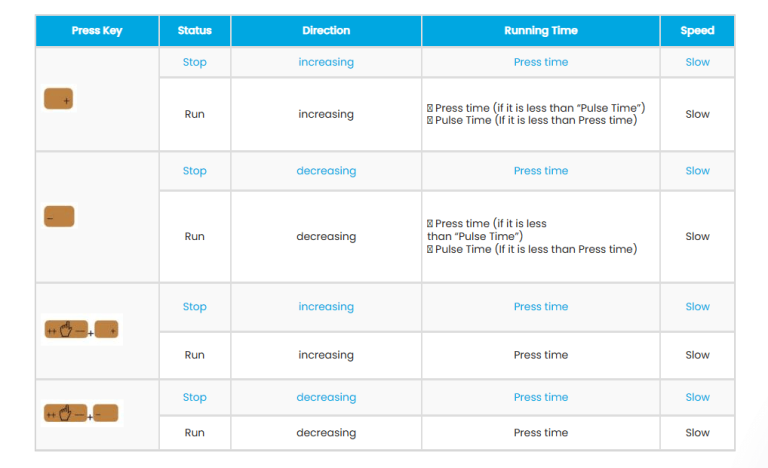Viewport: 768px width, 468px height.
Task: Click the Press Key column header
Action: click(97, 31)
